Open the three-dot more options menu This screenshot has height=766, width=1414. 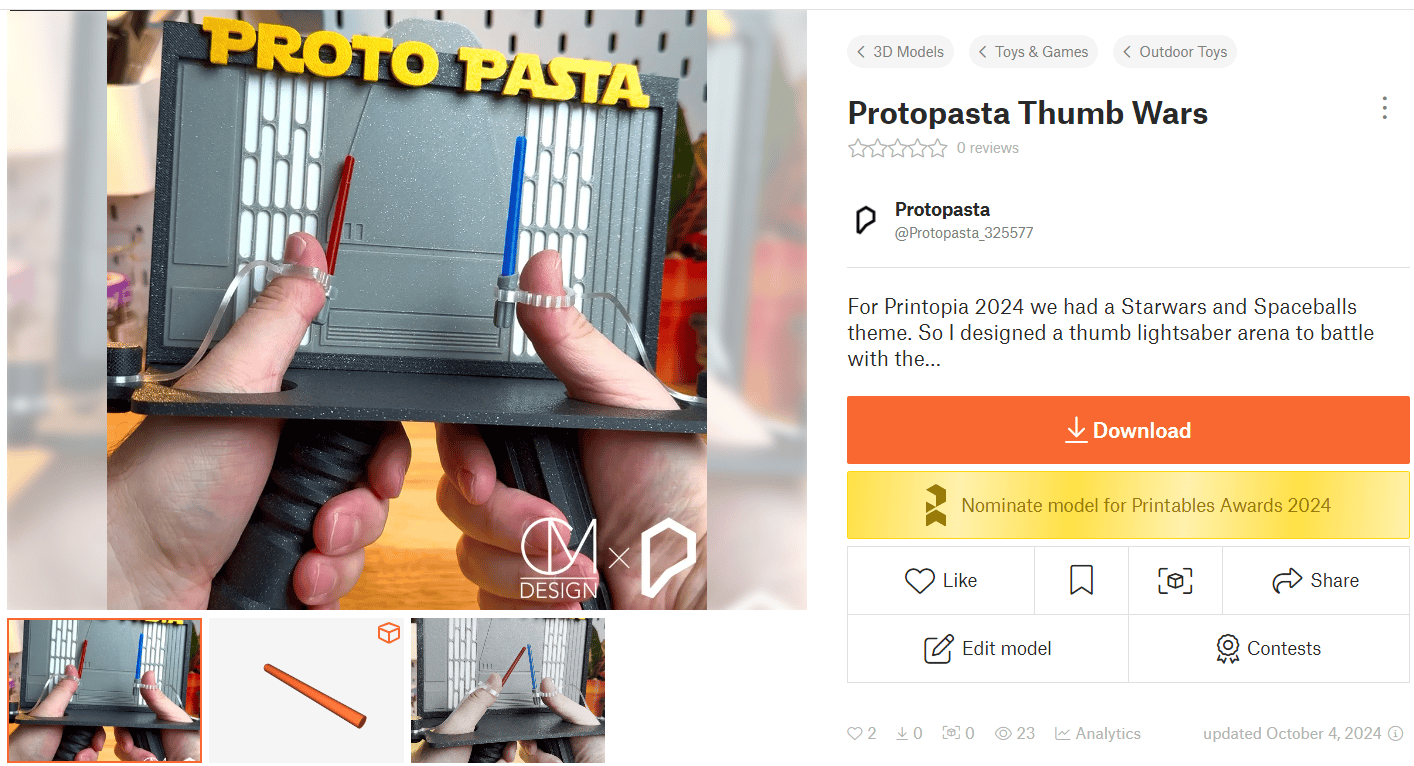click(1384, 108)
